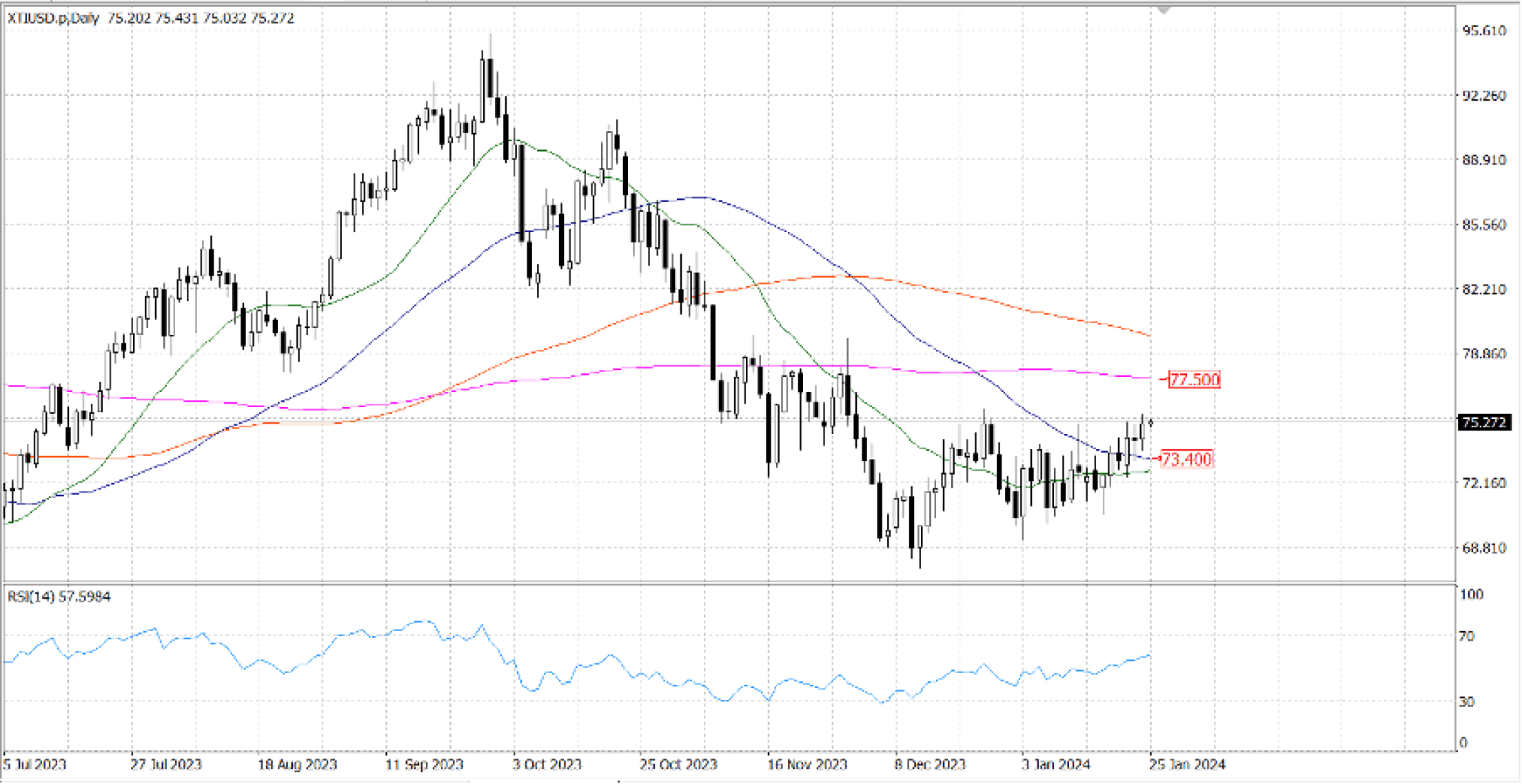Screen dimensions: 1522x784
Task: Click the 5 Jul 2023 date label
Action: (35, 765)
